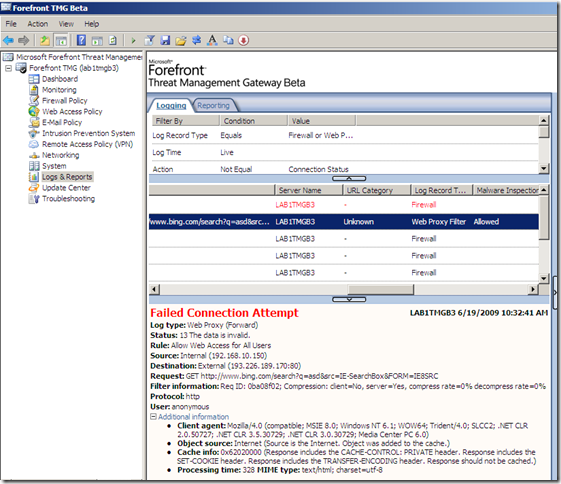Switch to the Logging tab
The image size is (561, 484).
point(171,106)
